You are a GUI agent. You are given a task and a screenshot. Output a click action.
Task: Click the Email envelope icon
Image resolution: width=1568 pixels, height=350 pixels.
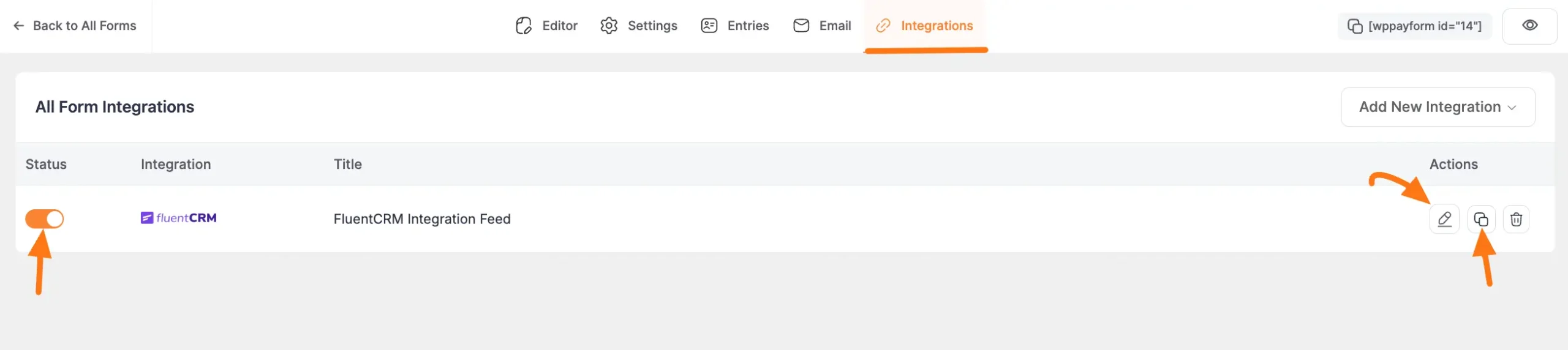coord(801,26)
